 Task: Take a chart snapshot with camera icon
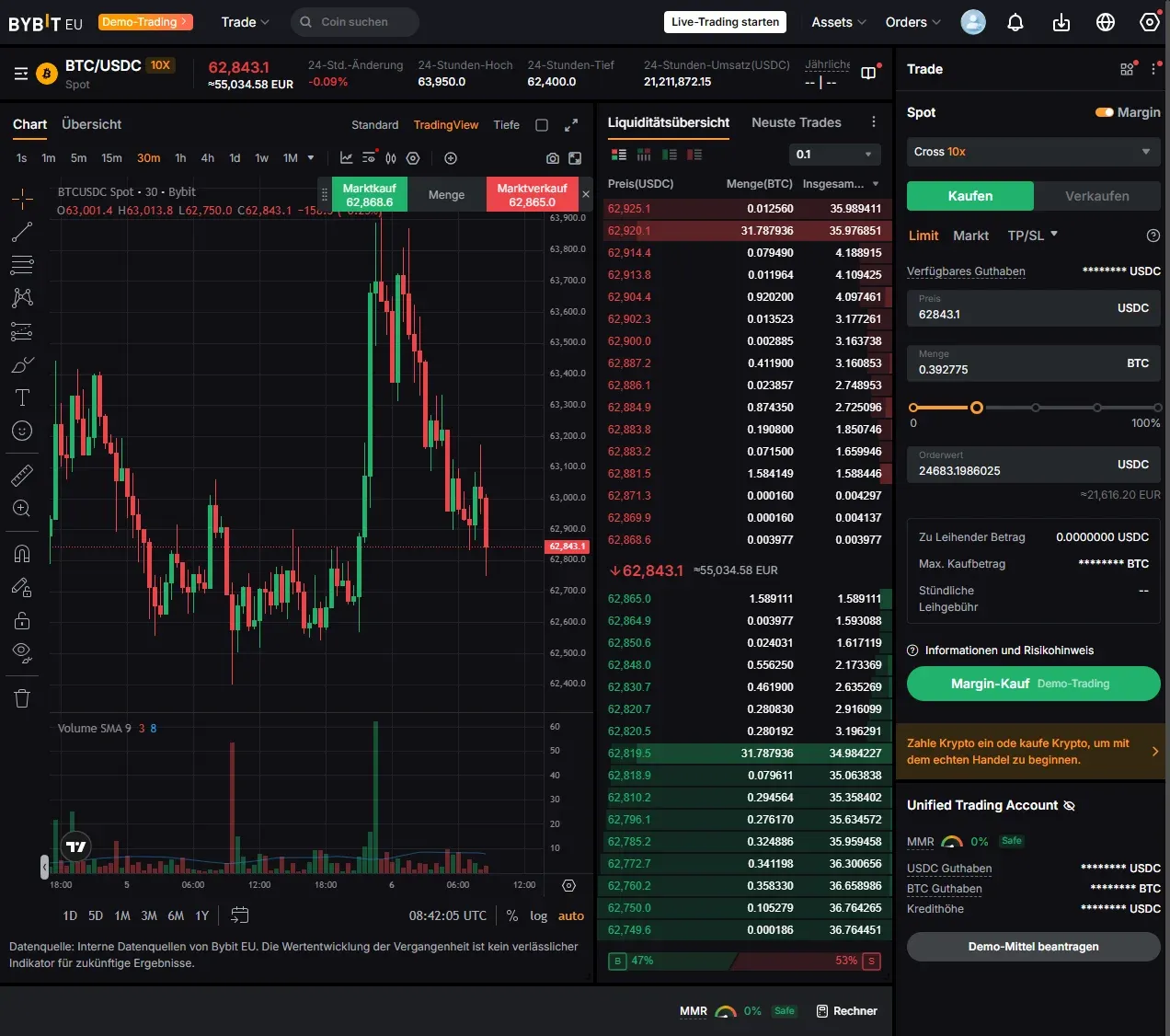click(x=552, y=158)
